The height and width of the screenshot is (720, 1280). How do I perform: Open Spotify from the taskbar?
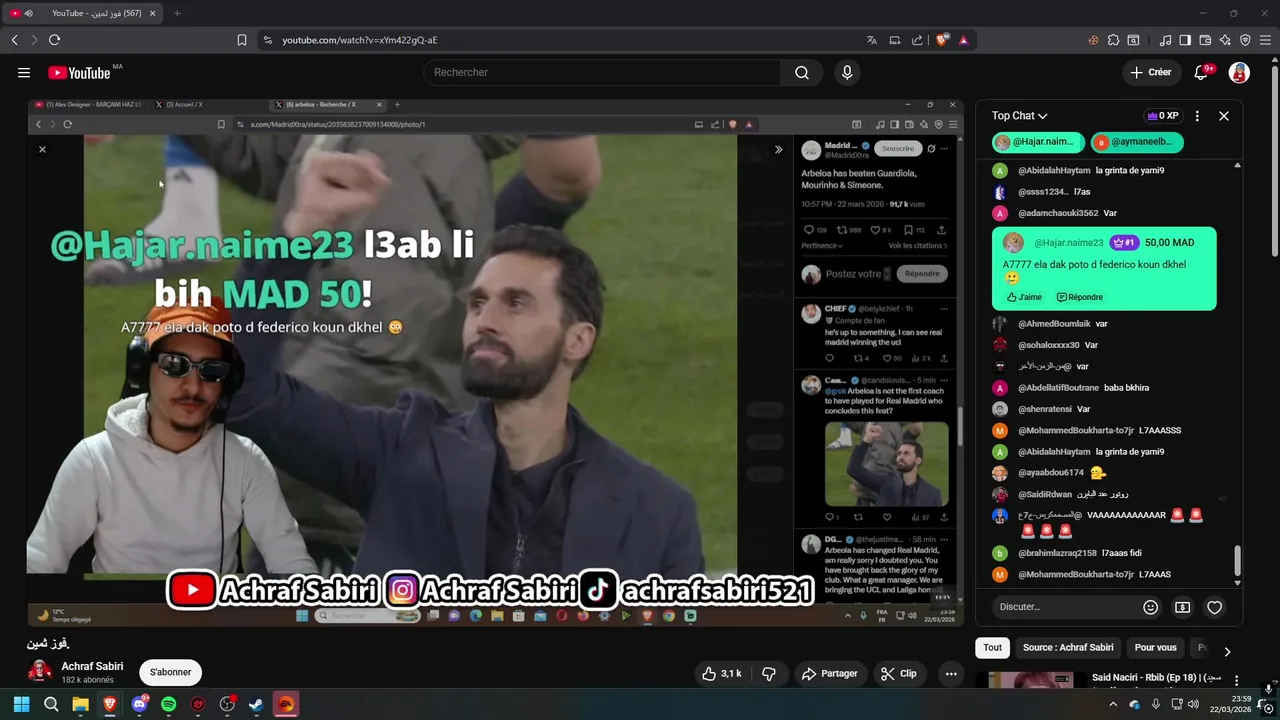(168, 704)
